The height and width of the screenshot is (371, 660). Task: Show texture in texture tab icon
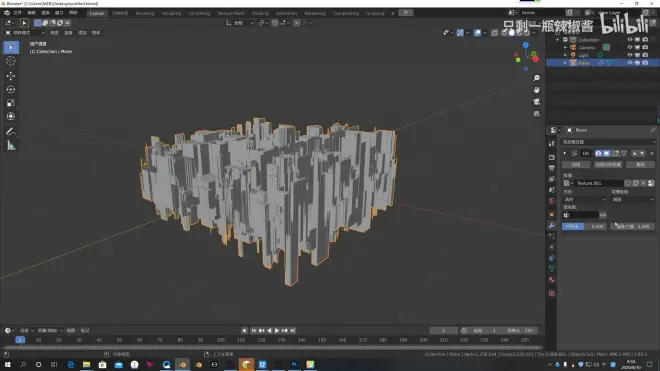click(651, 183)
